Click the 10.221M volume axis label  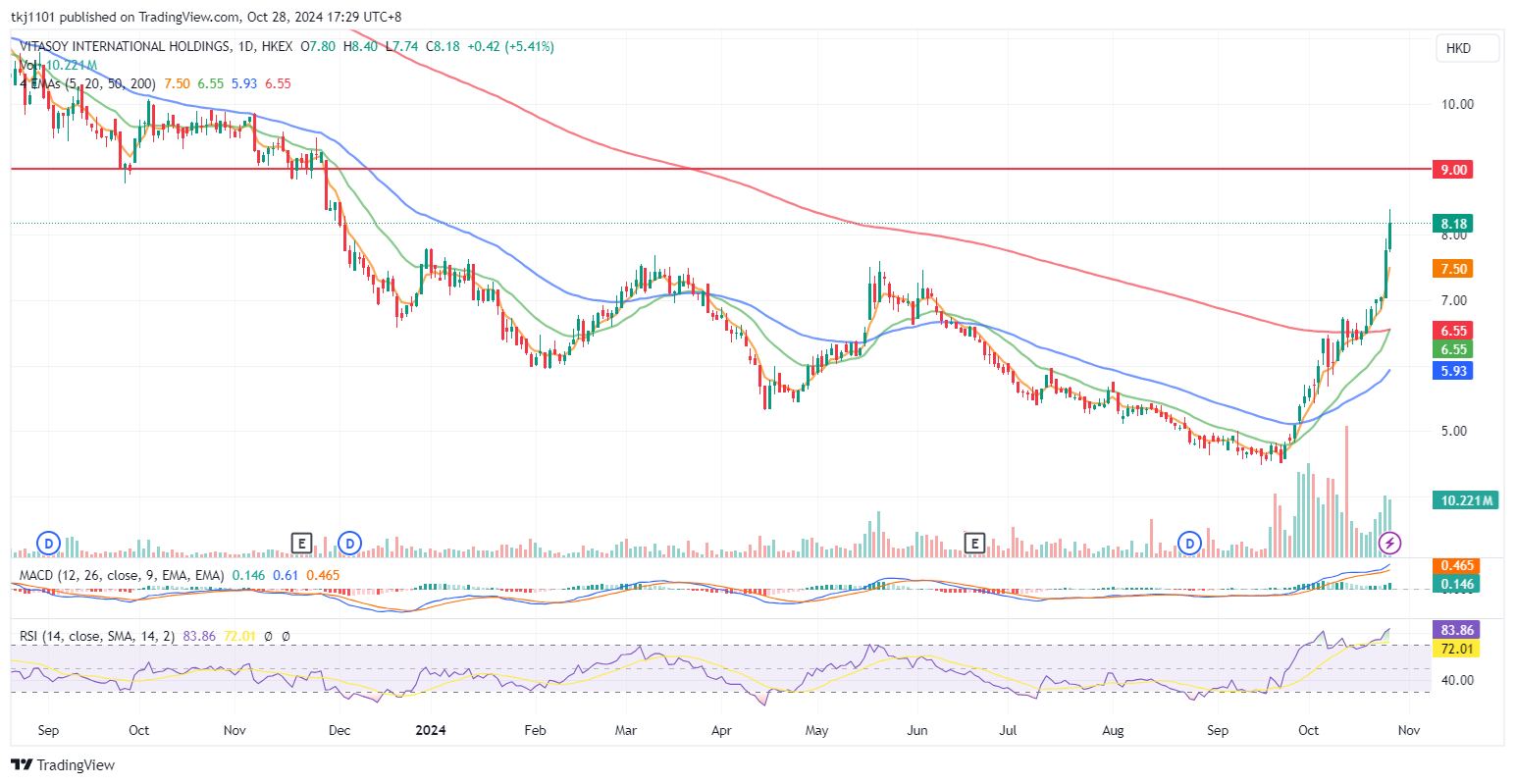pos(1466,500)
